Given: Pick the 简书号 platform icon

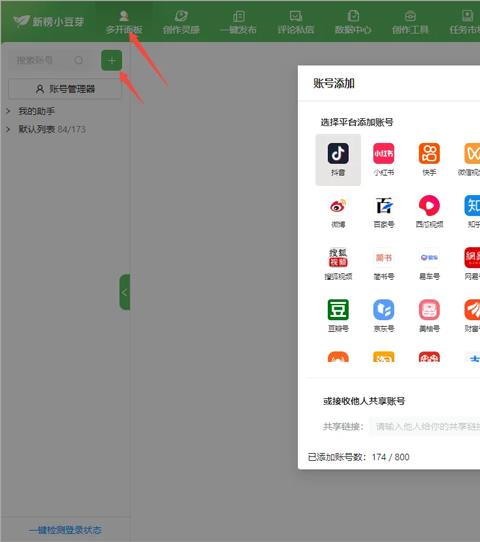Looking at the screenshot, I should [384, 258].
